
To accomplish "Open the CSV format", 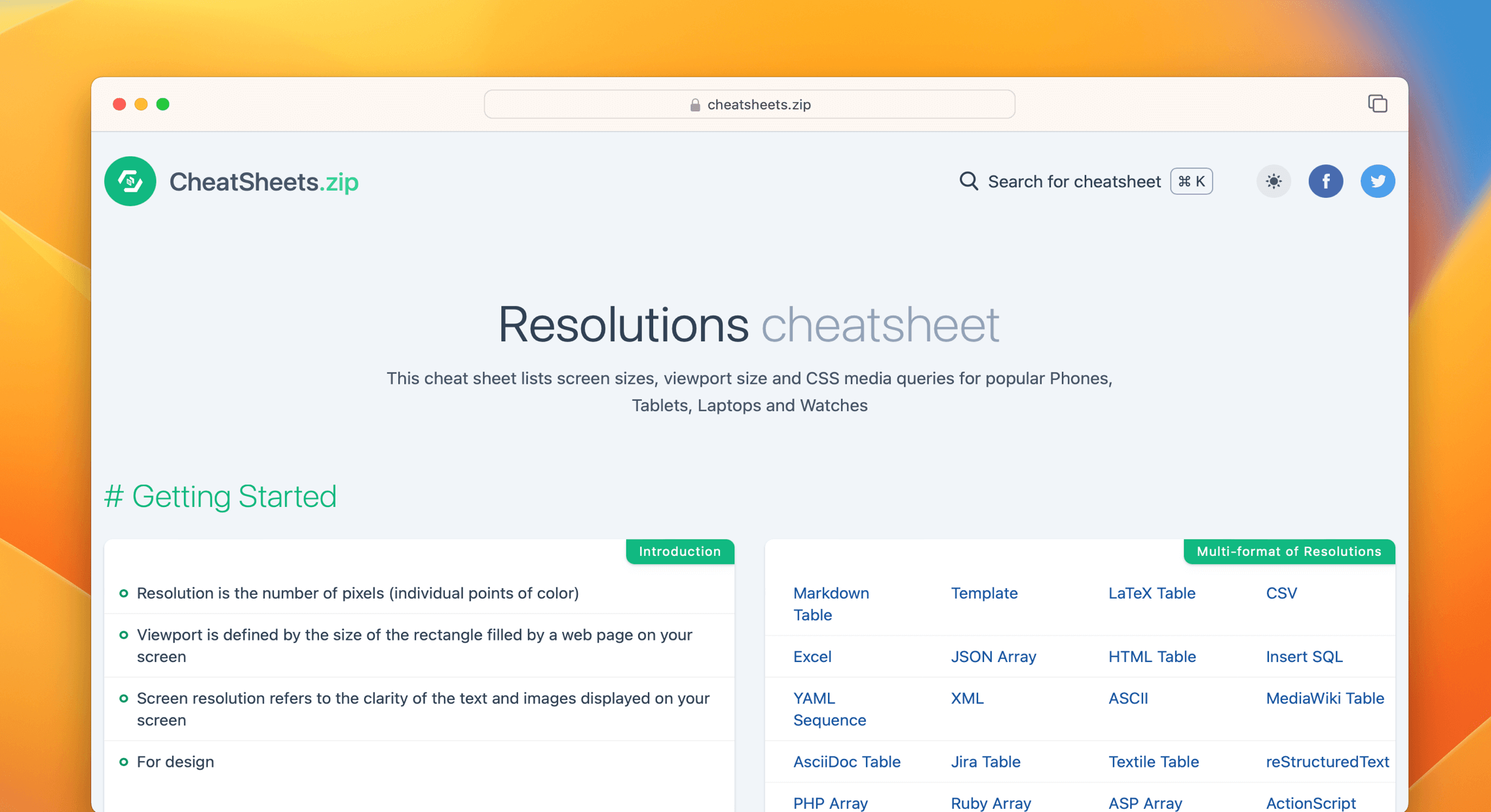I will click(x=1281, y=593).
